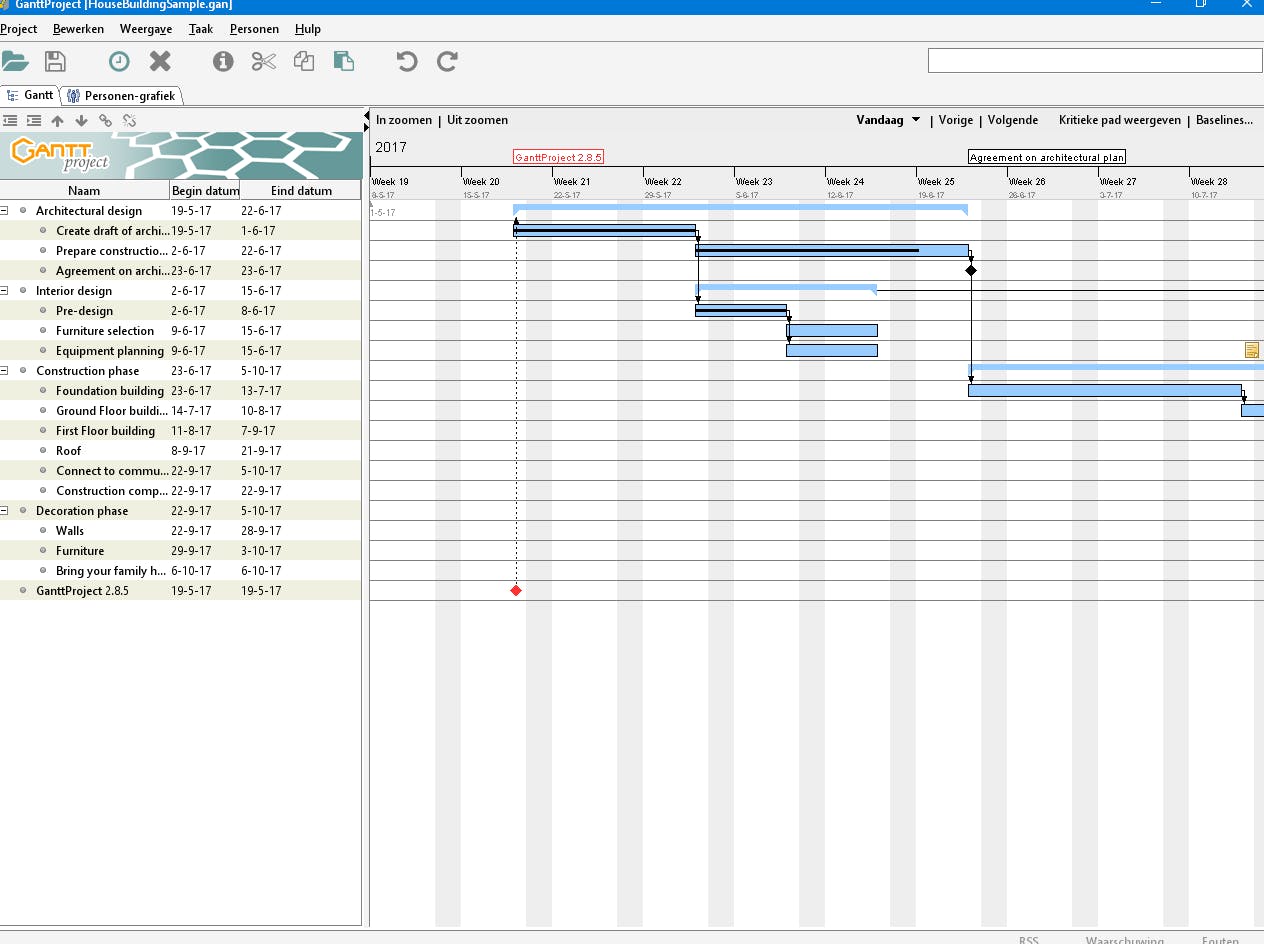Click the link tasks chain icon
Viewport: 1264px width, 944px height.
click(106, 121)
